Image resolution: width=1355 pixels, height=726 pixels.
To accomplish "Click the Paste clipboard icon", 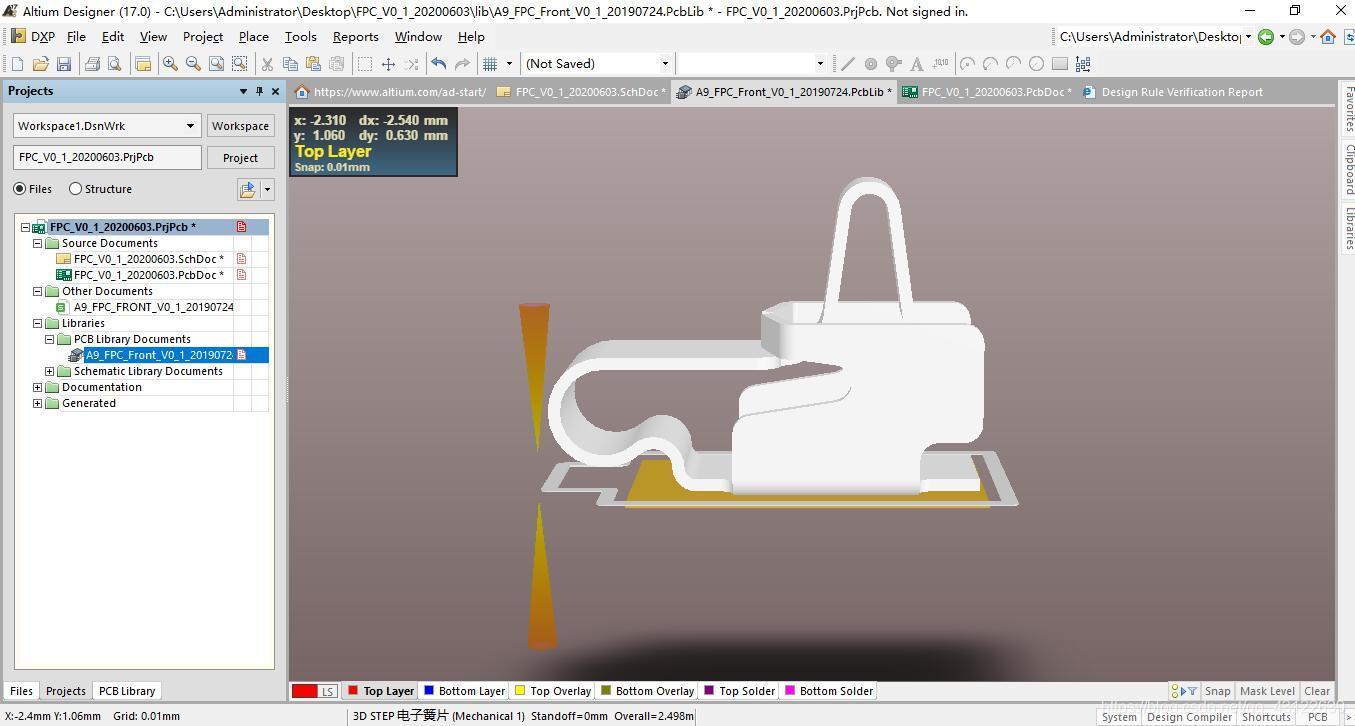I will (x=313, y=64).
